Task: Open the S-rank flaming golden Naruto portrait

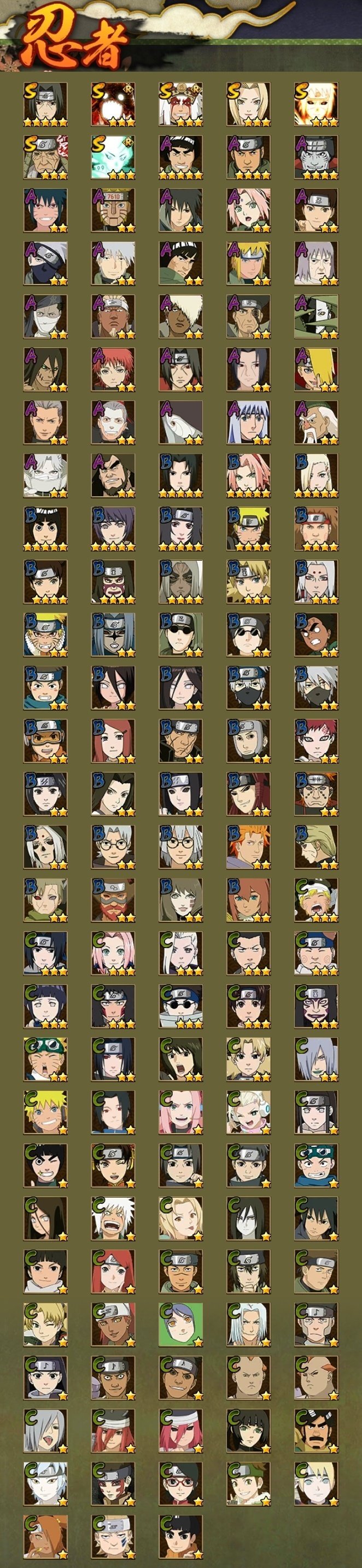Action: [317, 104]
